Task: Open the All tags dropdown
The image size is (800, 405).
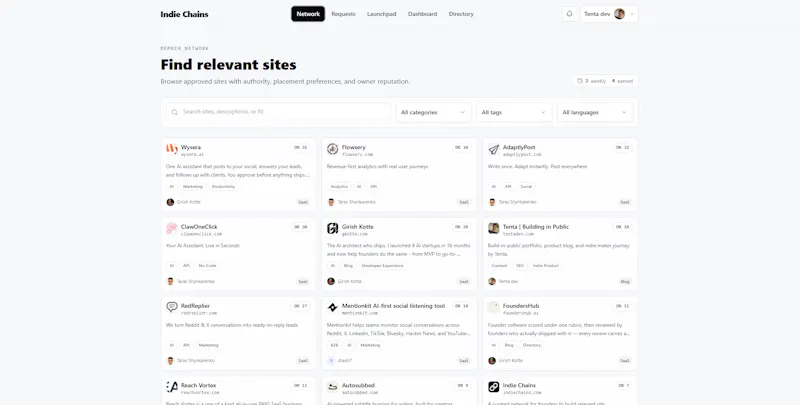Action: coord(514,112)
